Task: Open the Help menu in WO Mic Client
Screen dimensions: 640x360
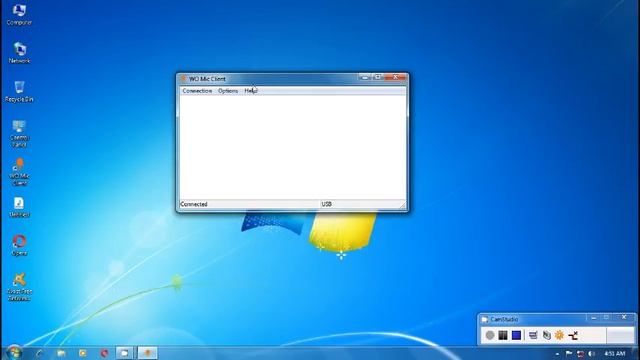Action: (x=250, y=91)
